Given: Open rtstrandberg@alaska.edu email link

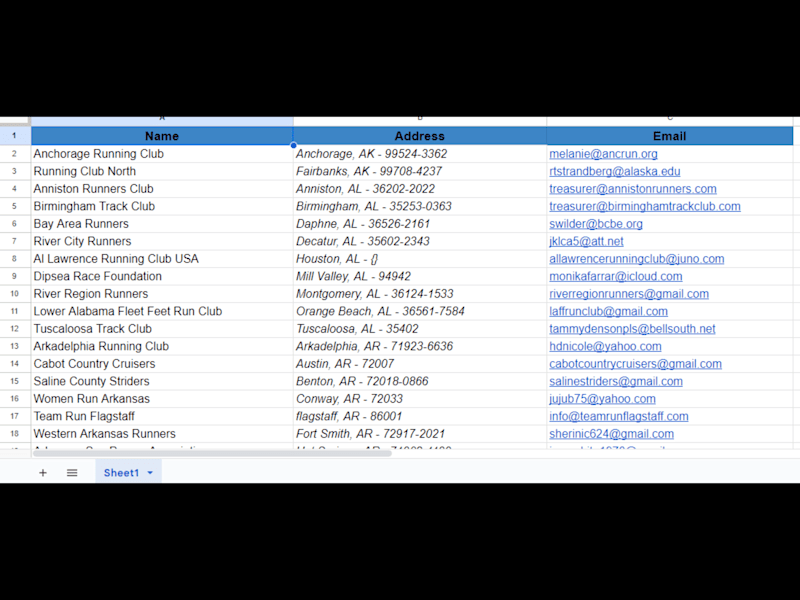Looking at the screenshot, I should pos(615,171).
